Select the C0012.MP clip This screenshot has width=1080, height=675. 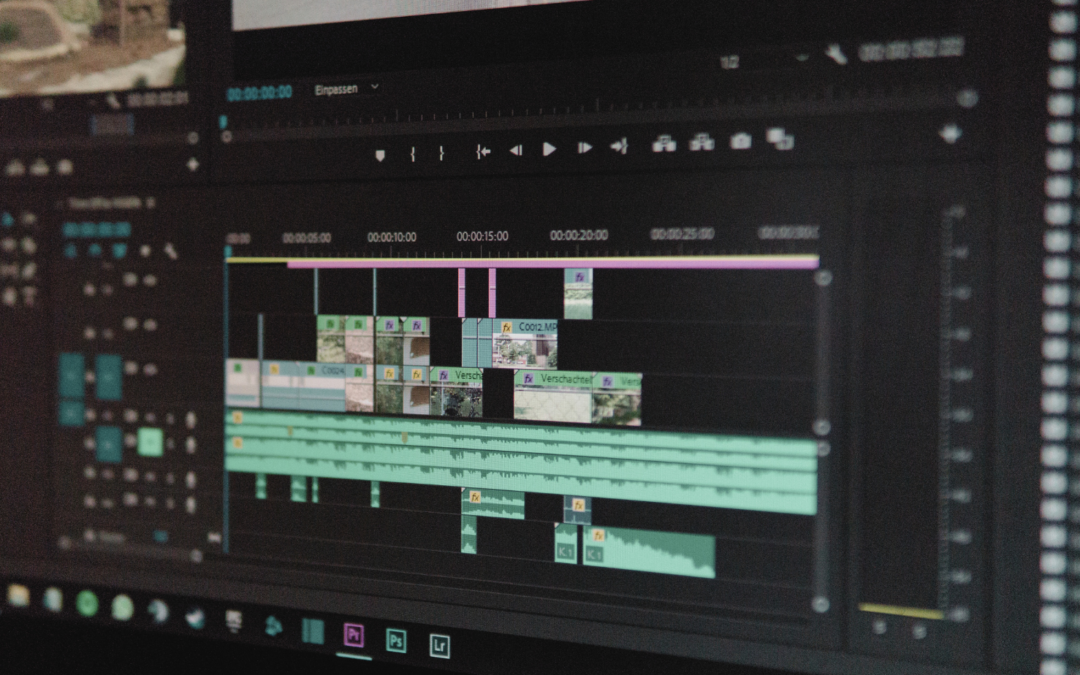pyautogui.click(x=525, y=344)
